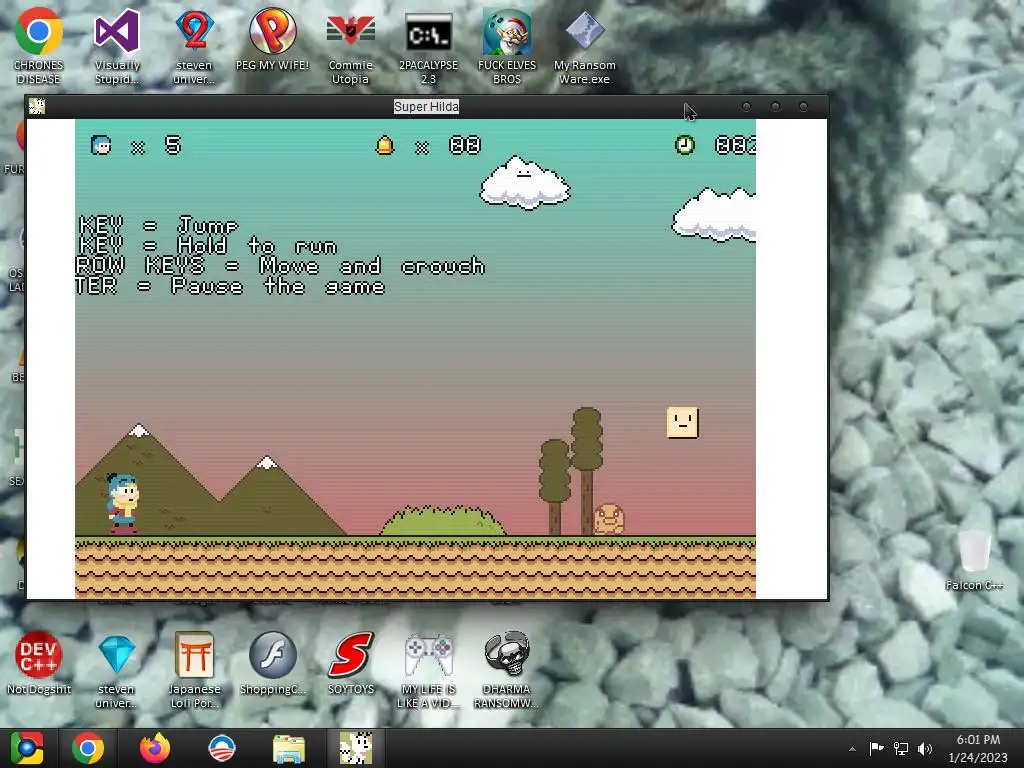Open the steven univer... icon with red 2
Screen dimensions: 1024x768
(194, 46)
